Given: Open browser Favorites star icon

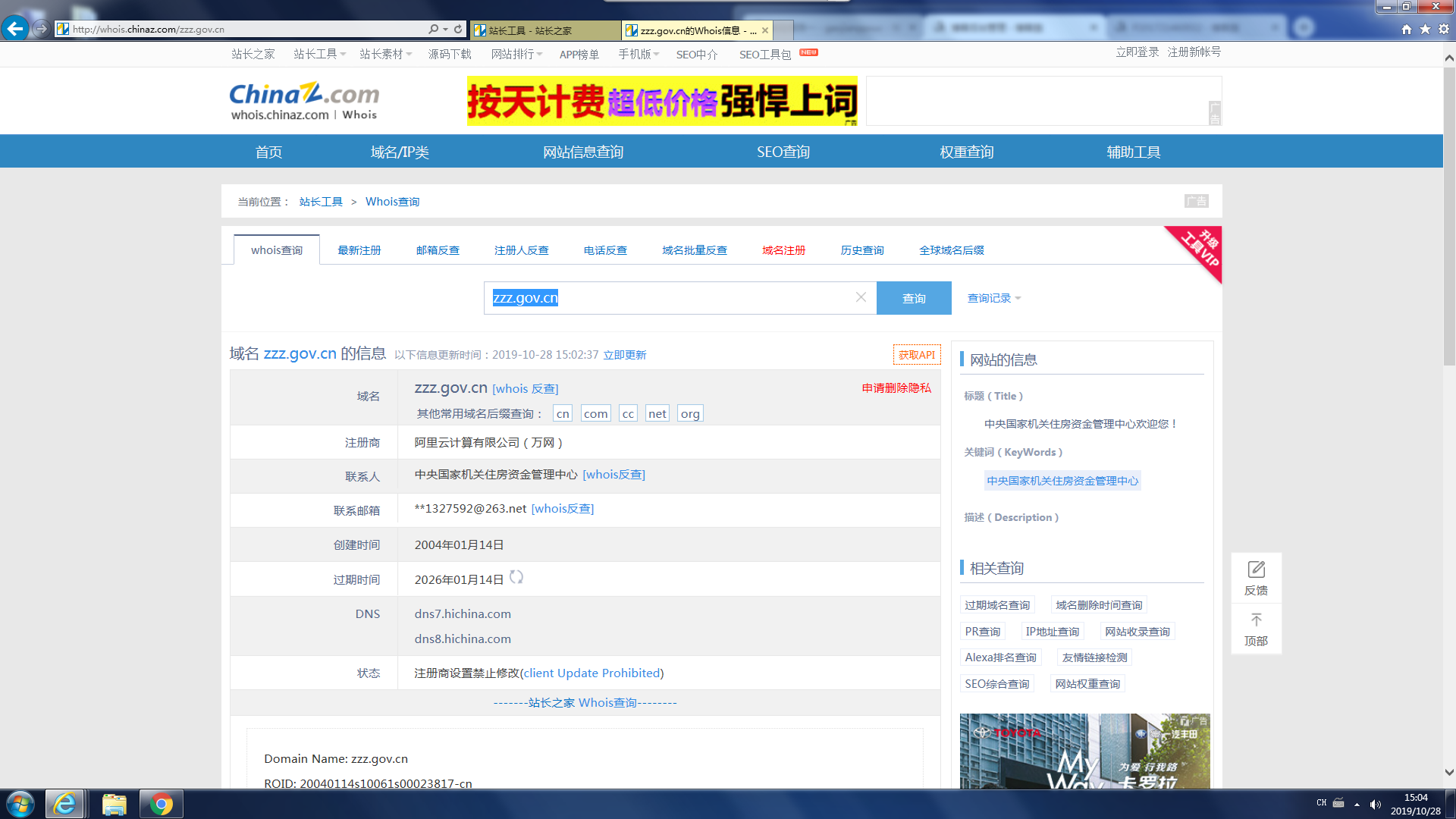Looking at the screenshot, I should pos(1425,29).
